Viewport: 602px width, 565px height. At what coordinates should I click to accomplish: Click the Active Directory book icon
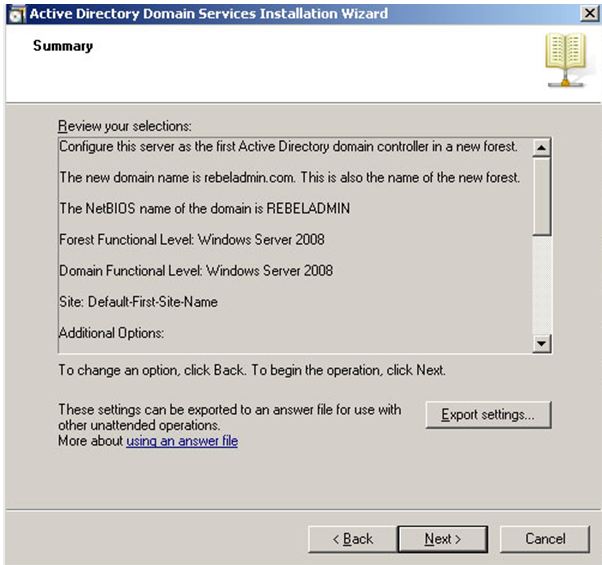point(565,60)
